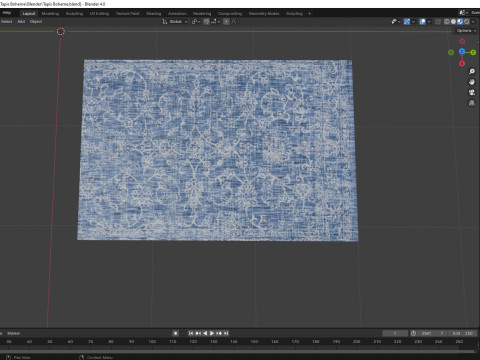Select the blue rug object
The height and width of the screenshot is (360, 480).
point(218,150)
